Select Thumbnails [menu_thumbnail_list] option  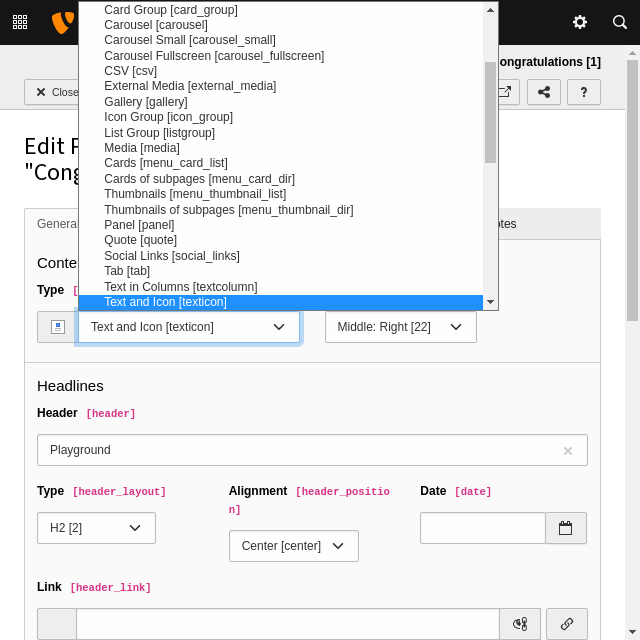click(281, 194)
